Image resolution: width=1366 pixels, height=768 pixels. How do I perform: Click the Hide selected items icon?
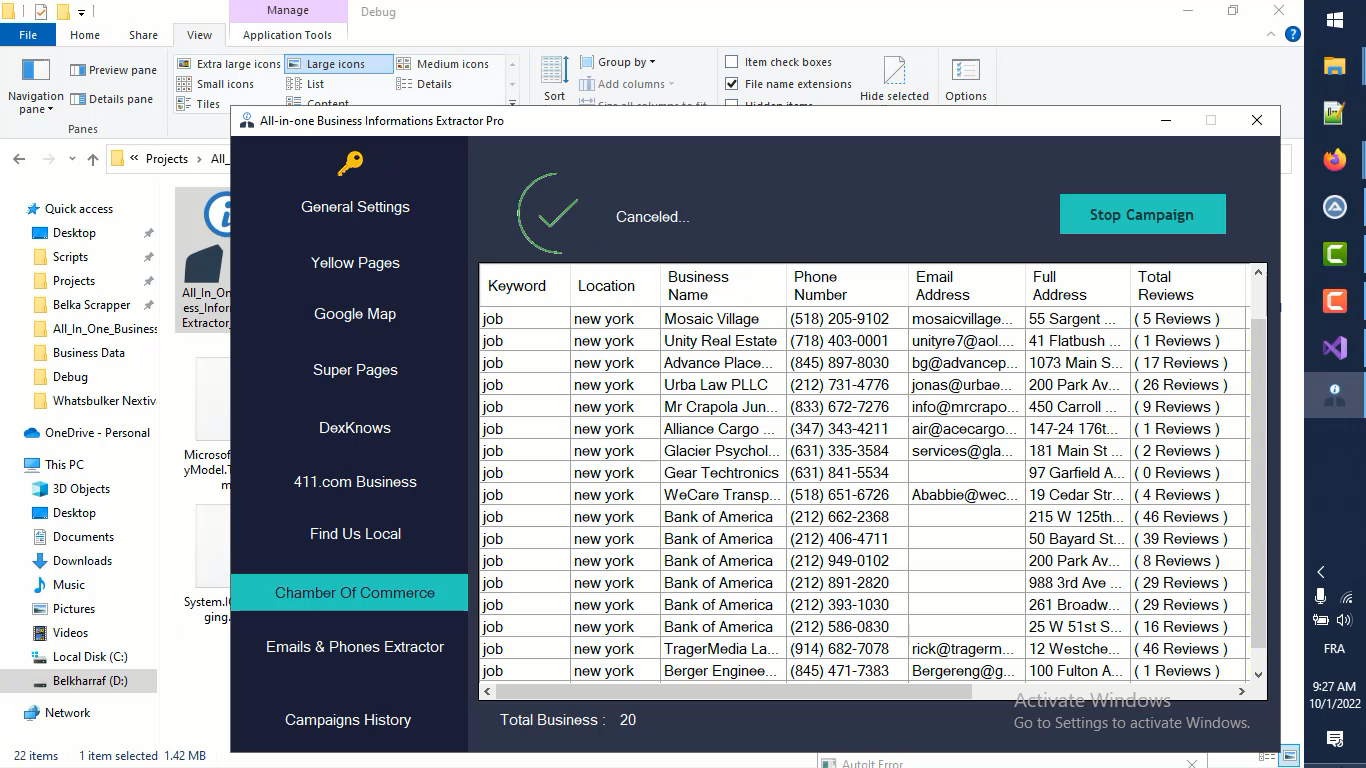894,70
